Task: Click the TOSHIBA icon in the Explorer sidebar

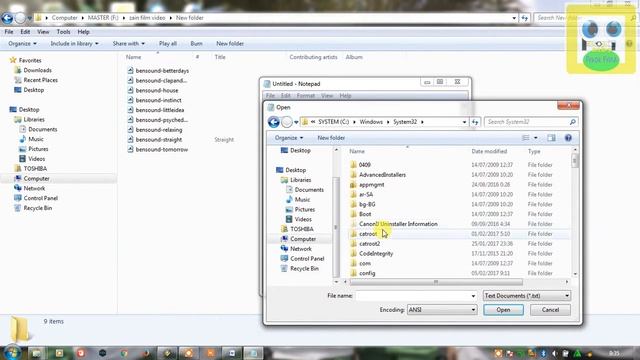Action: click(18, 168)
